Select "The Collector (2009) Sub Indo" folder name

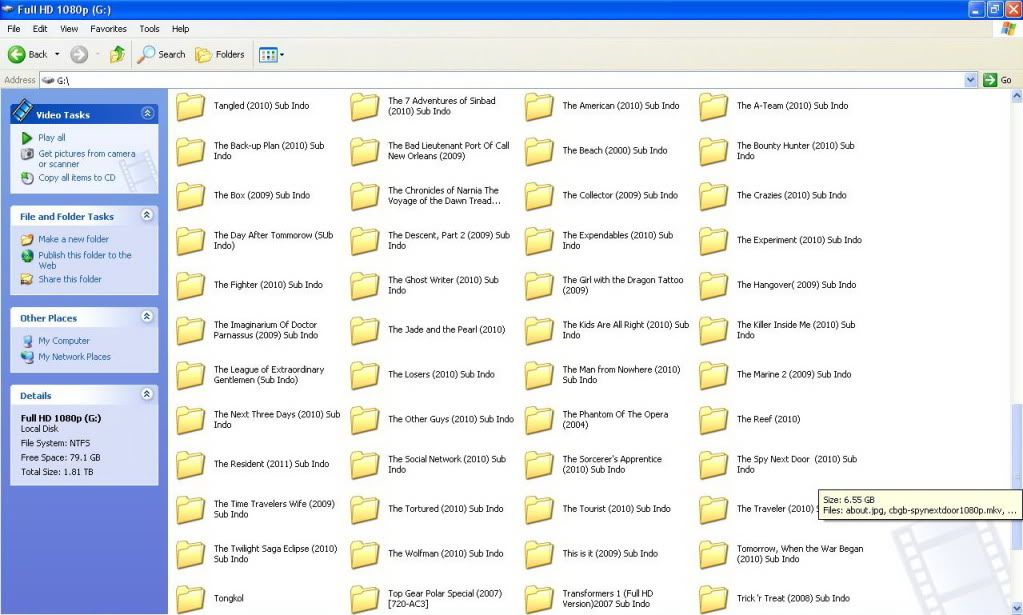click(620, 196)
